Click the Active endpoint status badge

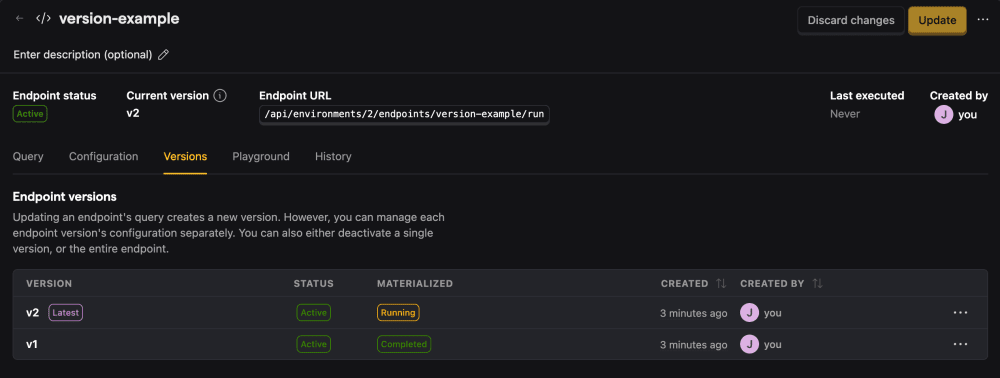pos(30,114)
